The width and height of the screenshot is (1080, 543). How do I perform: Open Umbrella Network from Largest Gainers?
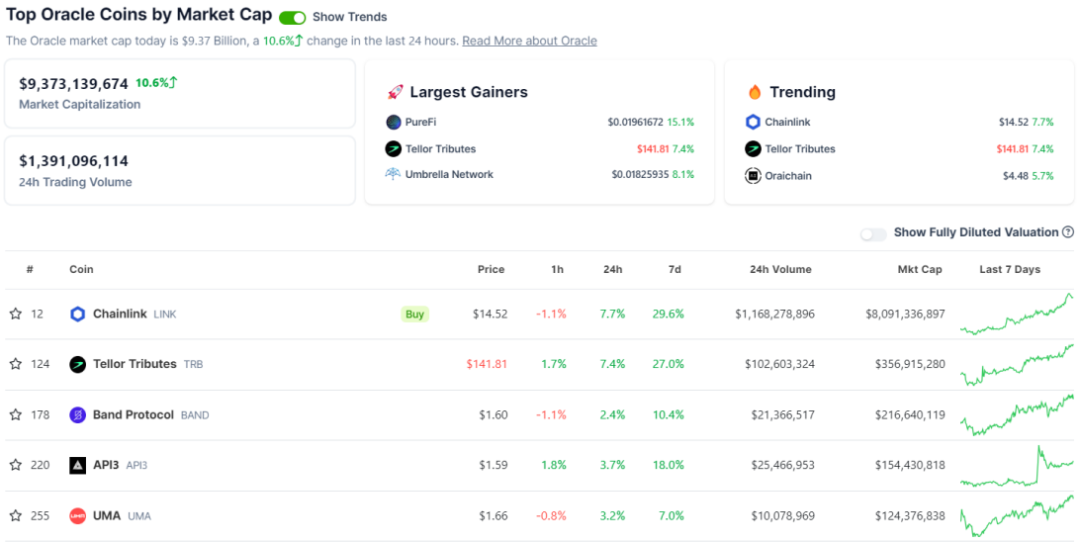point(449,174)
